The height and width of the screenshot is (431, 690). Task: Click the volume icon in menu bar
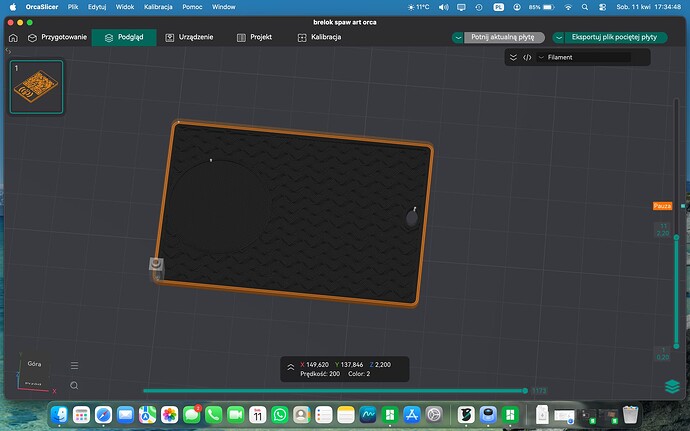coord(444,7)
